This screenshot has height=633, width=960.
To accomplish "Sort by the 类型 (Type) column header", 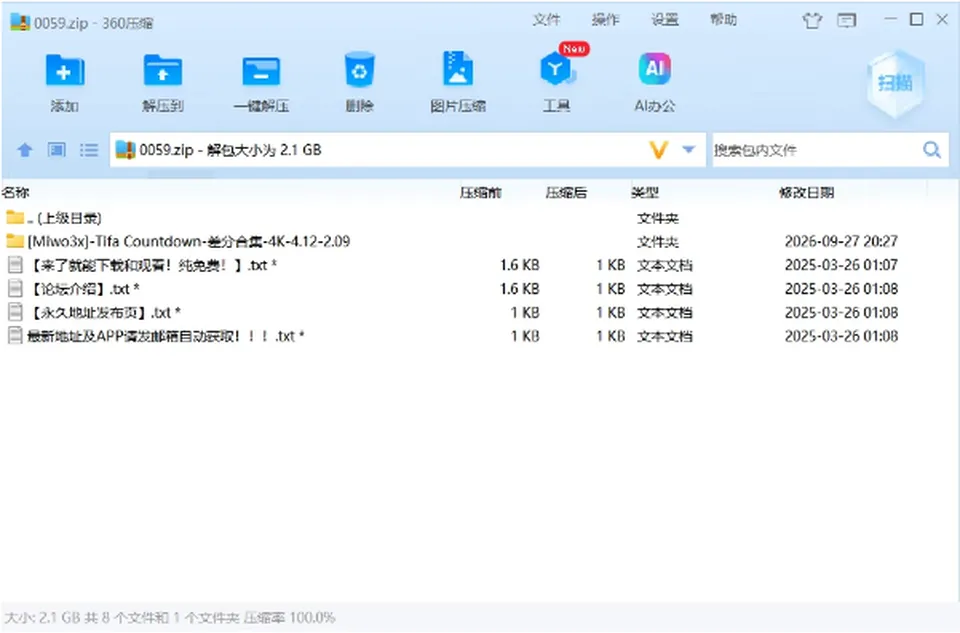I will (x=645, y=193).
